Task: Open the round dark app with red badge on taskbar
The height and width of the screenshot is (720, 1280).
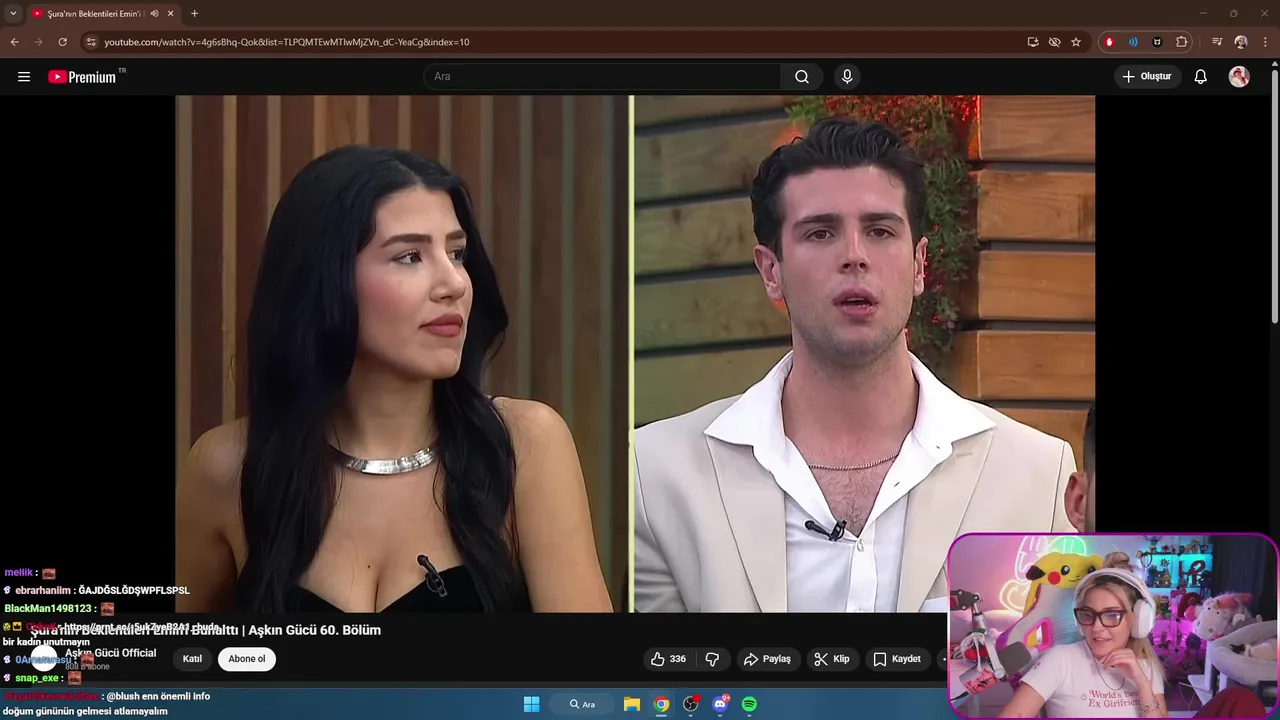Action: click(690, 704)
